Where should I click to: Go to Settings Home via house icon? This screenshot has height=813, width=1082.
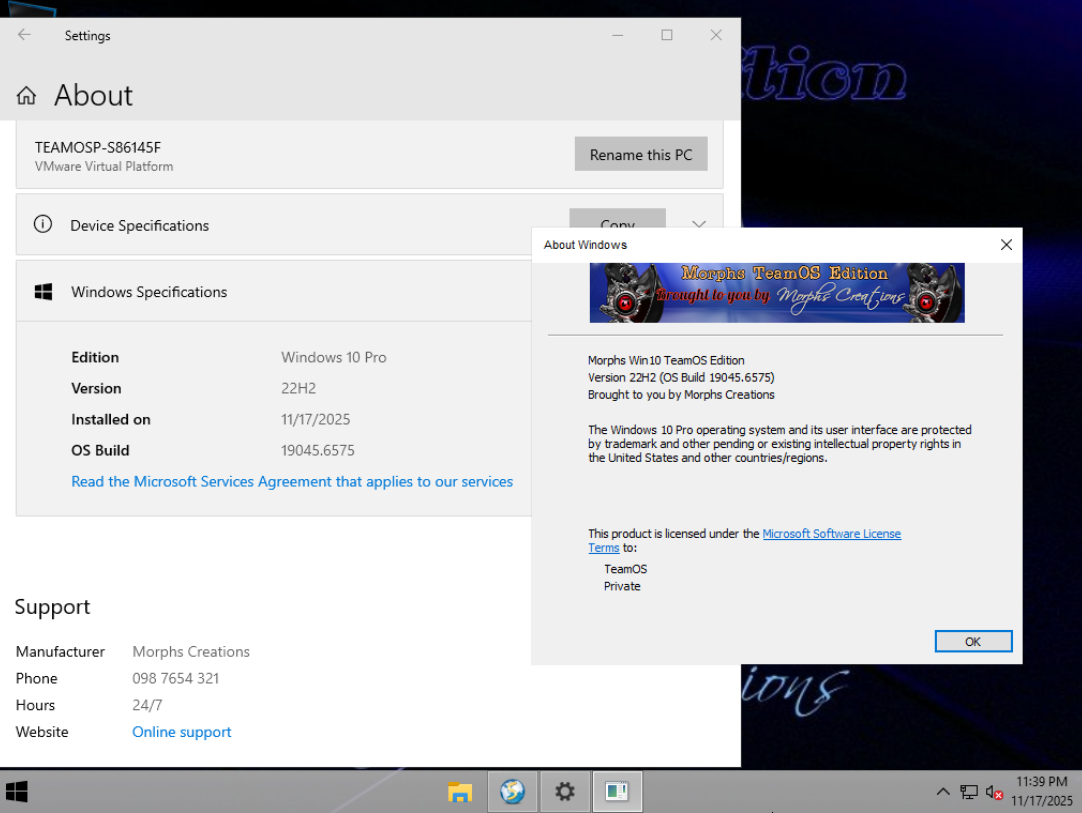click(x=27, y=96)
